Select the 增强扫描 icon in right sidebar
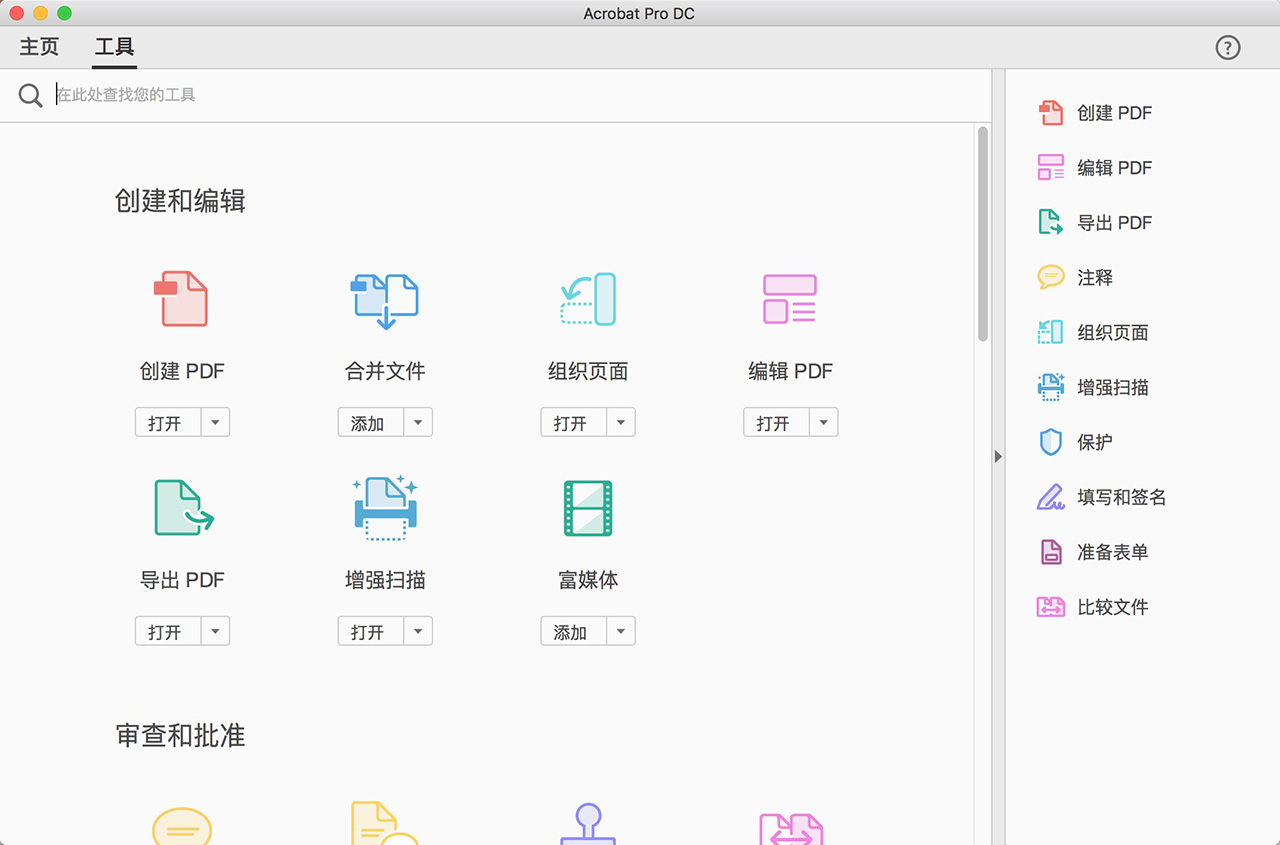The image size is (1280, 845). tap(1051, 387)
